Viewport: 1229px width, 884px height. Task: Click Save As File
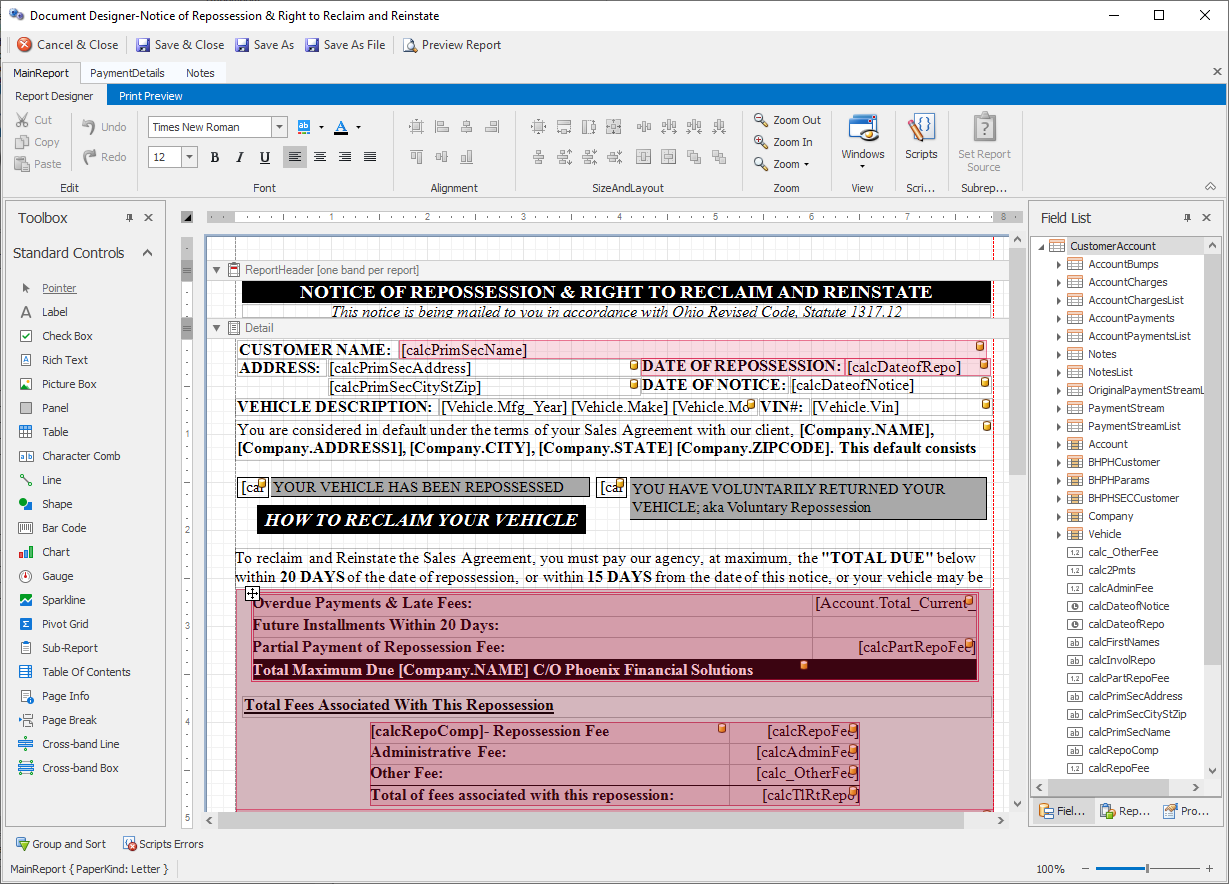click(345, 45)
